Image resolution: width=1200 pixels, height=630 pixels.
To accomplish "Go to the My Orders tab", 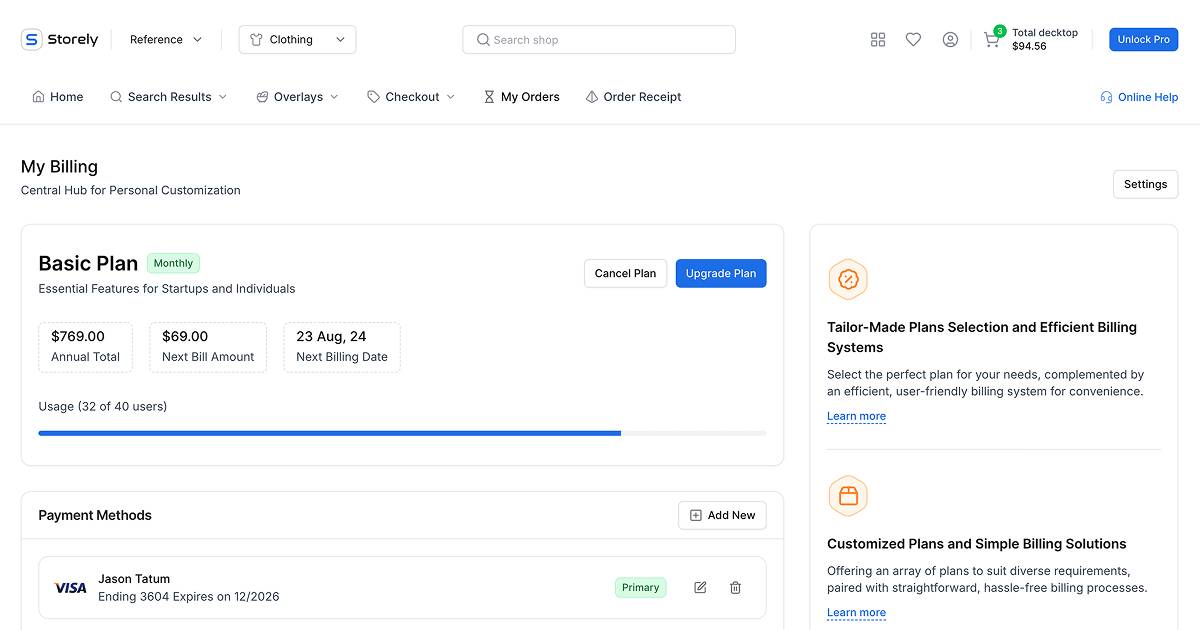I will (521, 97).
